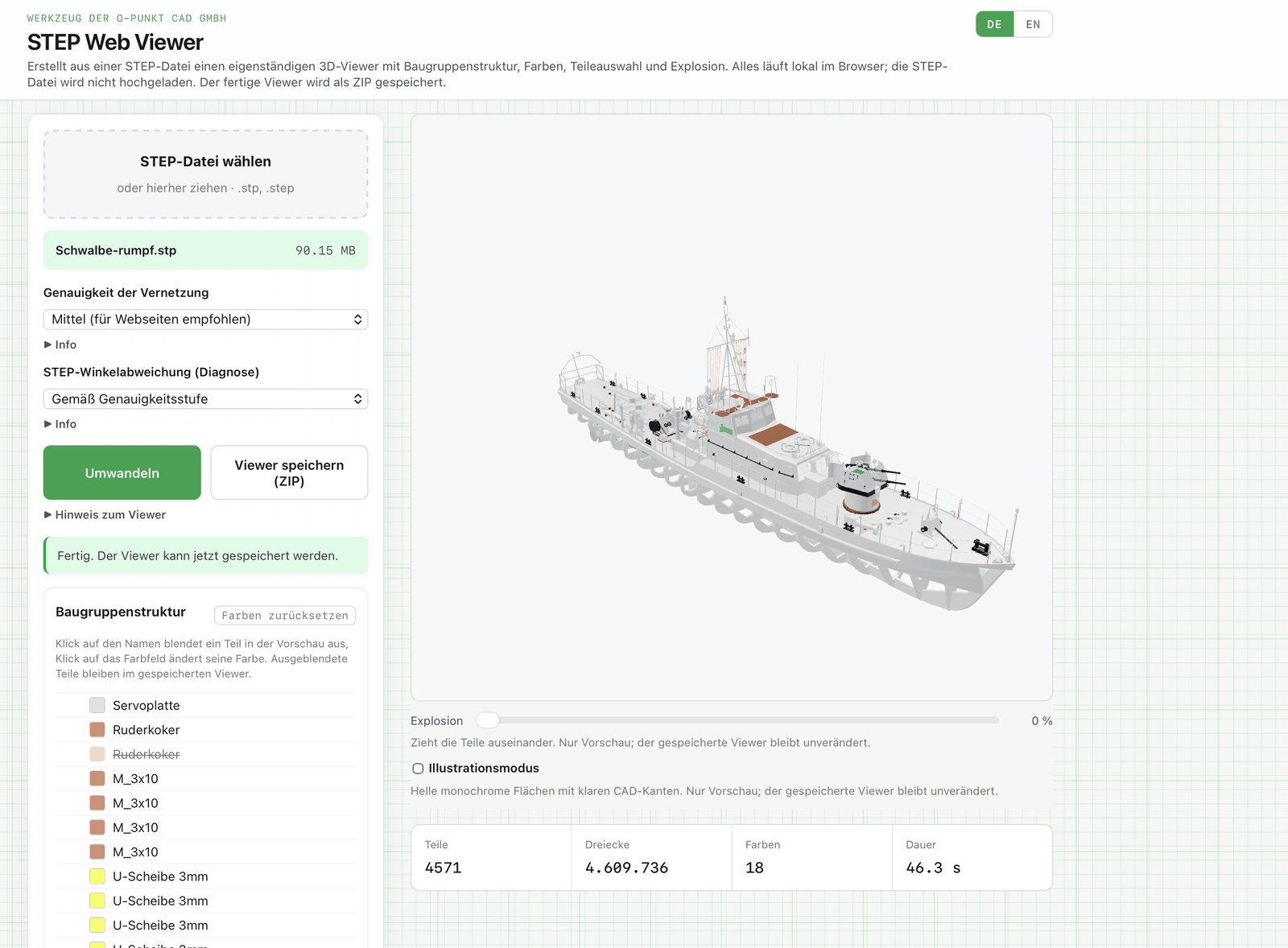Screen dimensions: 1288x948
Task: Click the file size 90.15 MB
Action: (x=325, y=250)
